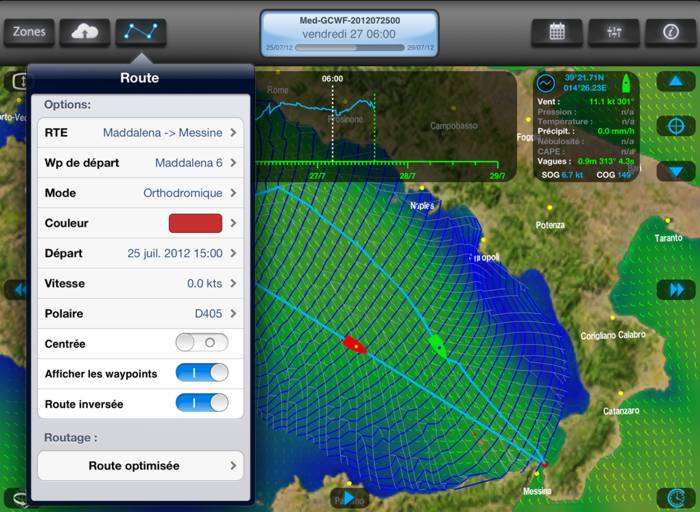Tap the crosshair center map icon
Image resolution: width=700 pixels, height=512 pixels.
click(x=675, y=126)
